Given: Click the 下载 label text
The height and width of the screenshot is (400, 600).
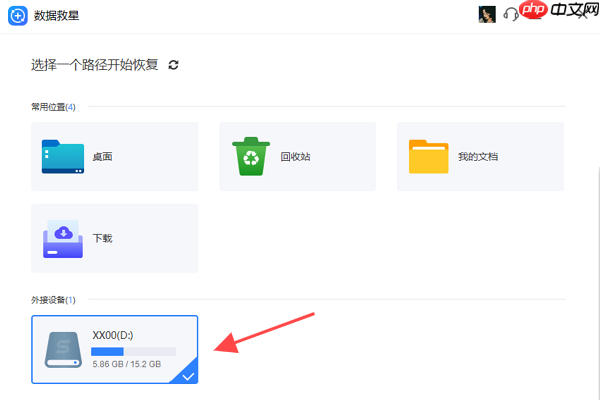Looking at the screenshot, I should [x=103, y=238].
